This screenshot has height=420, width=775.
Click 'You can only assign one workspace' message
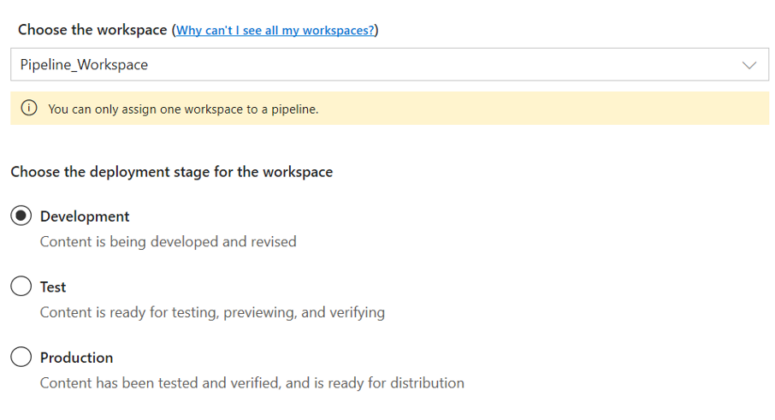pyautogui.click(x=183, y=109)
